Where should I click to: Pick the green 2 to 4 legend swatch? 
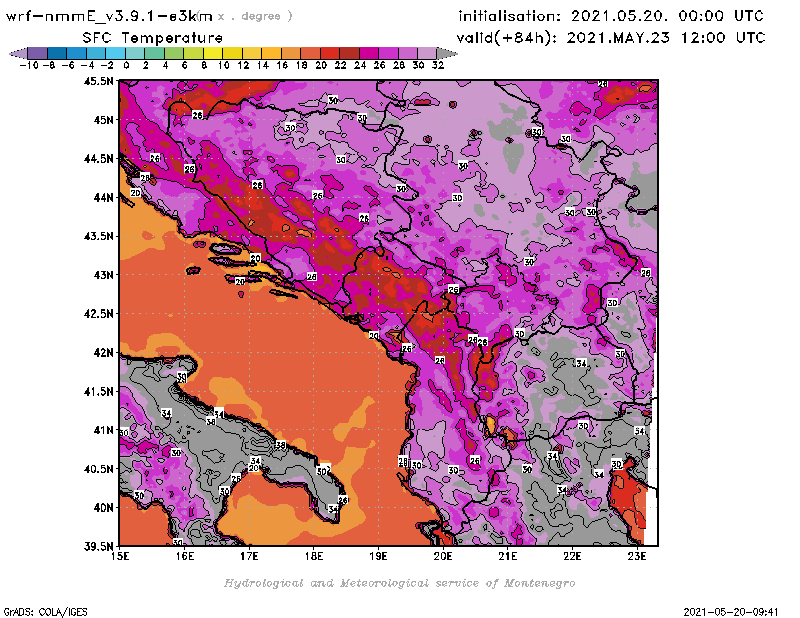[154, 53]
